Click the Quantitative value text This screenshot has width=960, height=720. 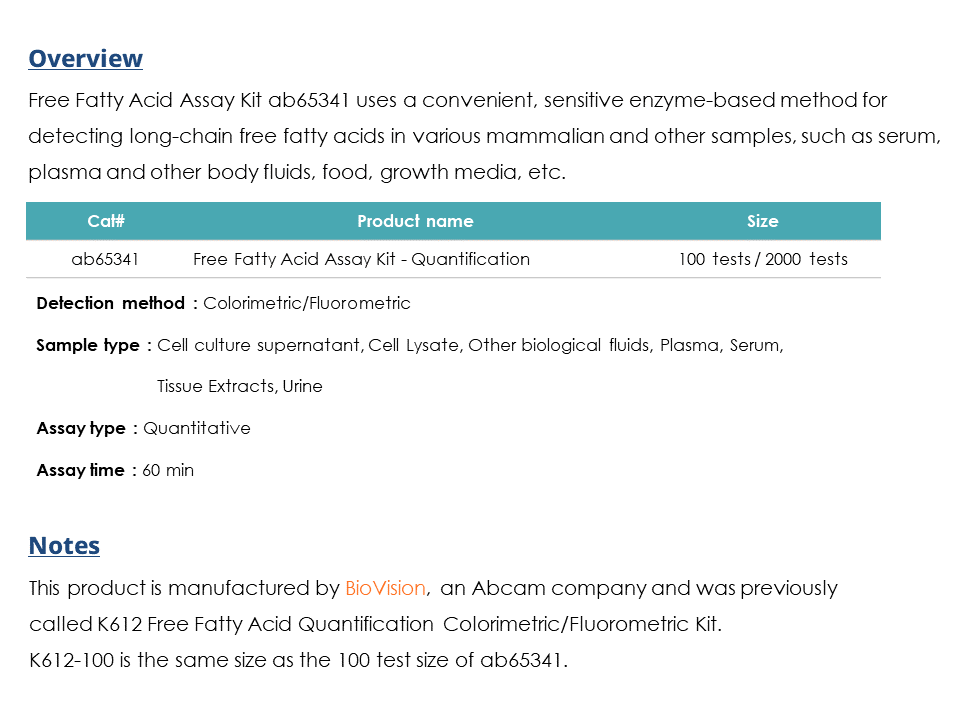197,428
